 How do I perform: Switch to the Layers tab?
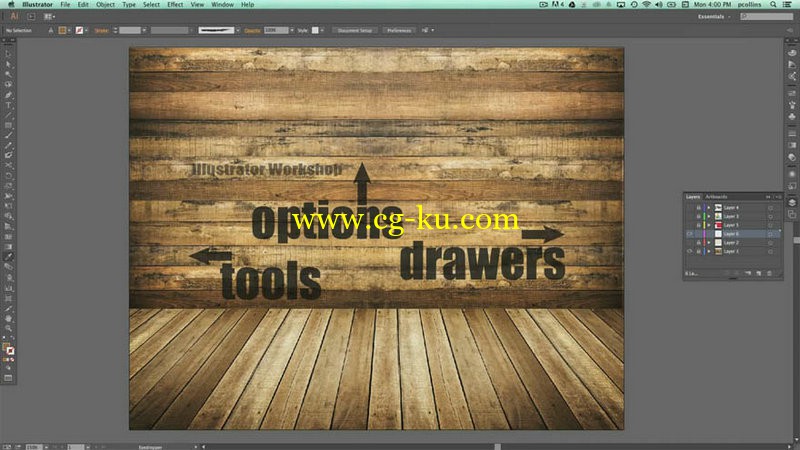(x=692, y=196)
